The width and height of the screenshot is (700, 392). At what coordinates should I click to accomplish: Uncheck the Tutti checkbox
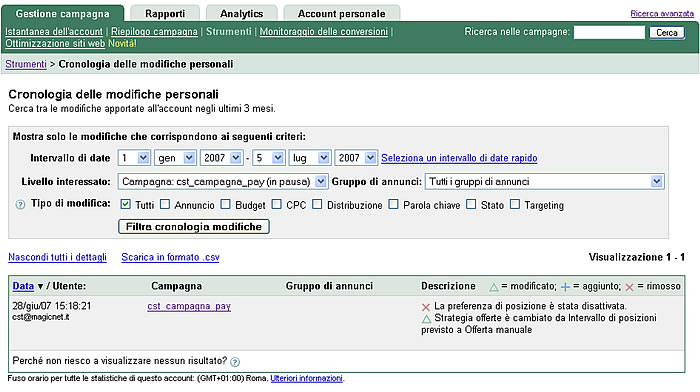tap(125, 204)
